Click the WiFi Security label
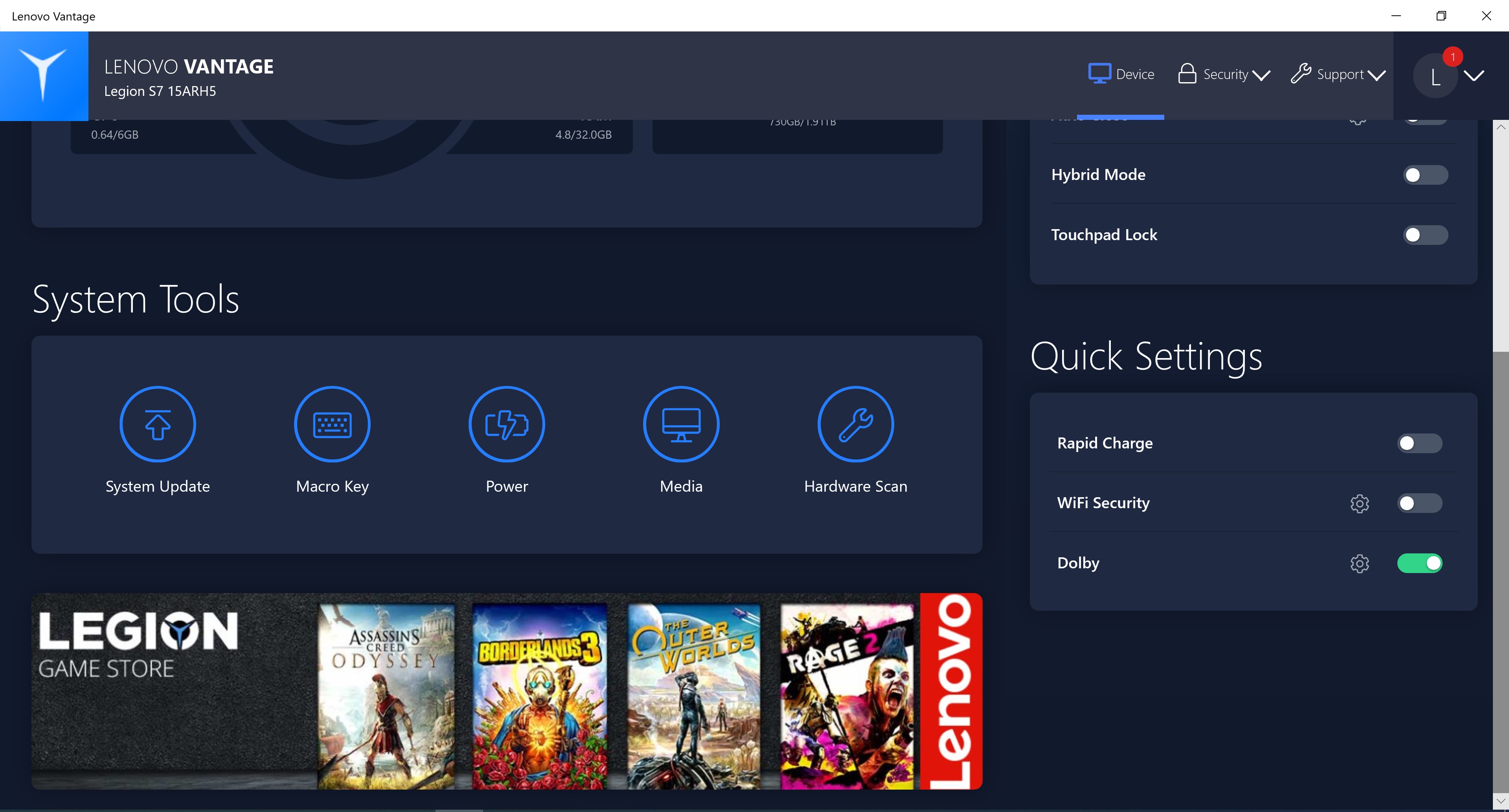 (x=1104, y=503)
